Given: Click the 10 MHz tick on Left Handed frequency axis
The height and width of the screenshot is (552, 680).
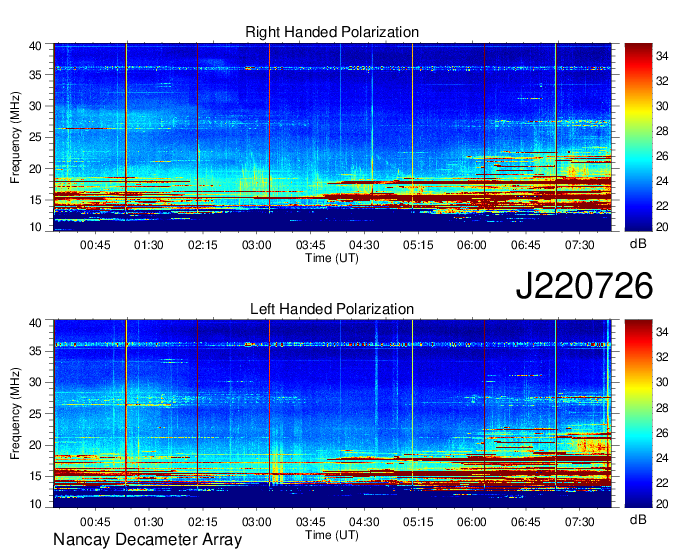Looking at the screenshot, I should tap(36, 503).
